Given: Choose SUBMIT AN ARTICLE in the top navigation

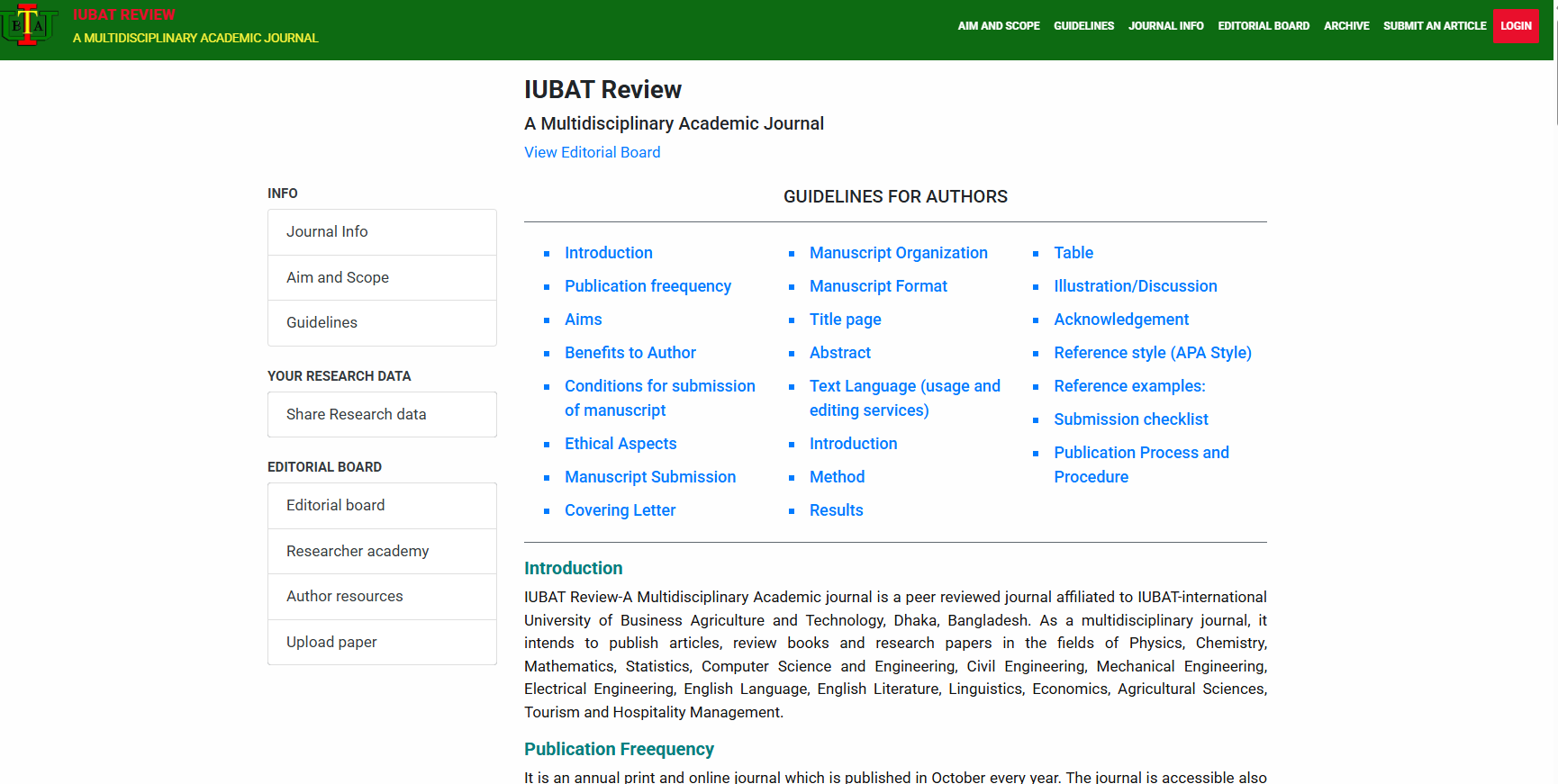Looking at the screenshot, I should [x=1435, y=26].
